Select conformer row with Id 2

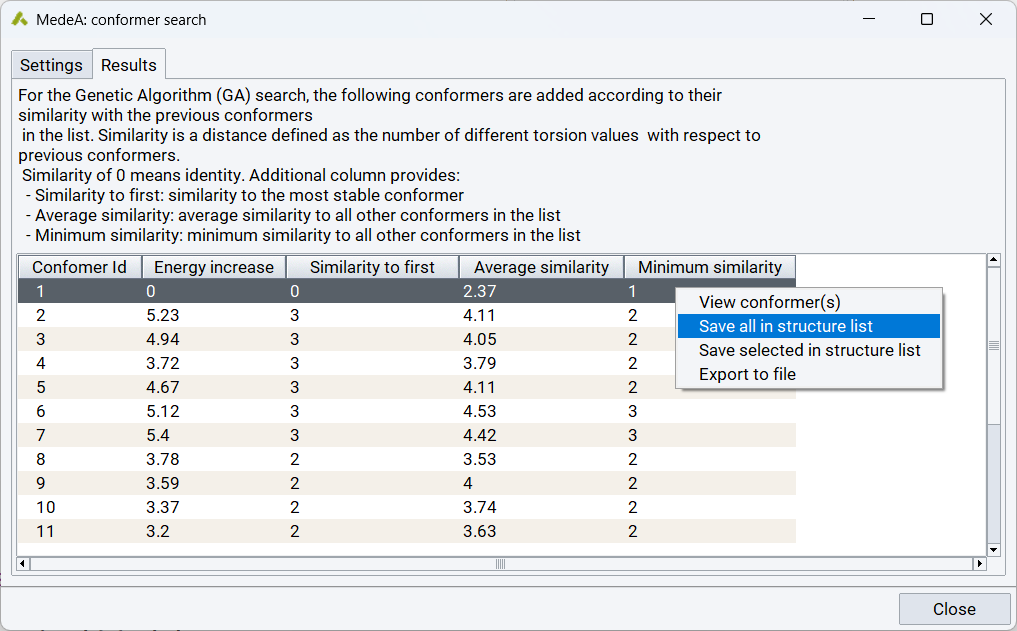click(407, 315)
